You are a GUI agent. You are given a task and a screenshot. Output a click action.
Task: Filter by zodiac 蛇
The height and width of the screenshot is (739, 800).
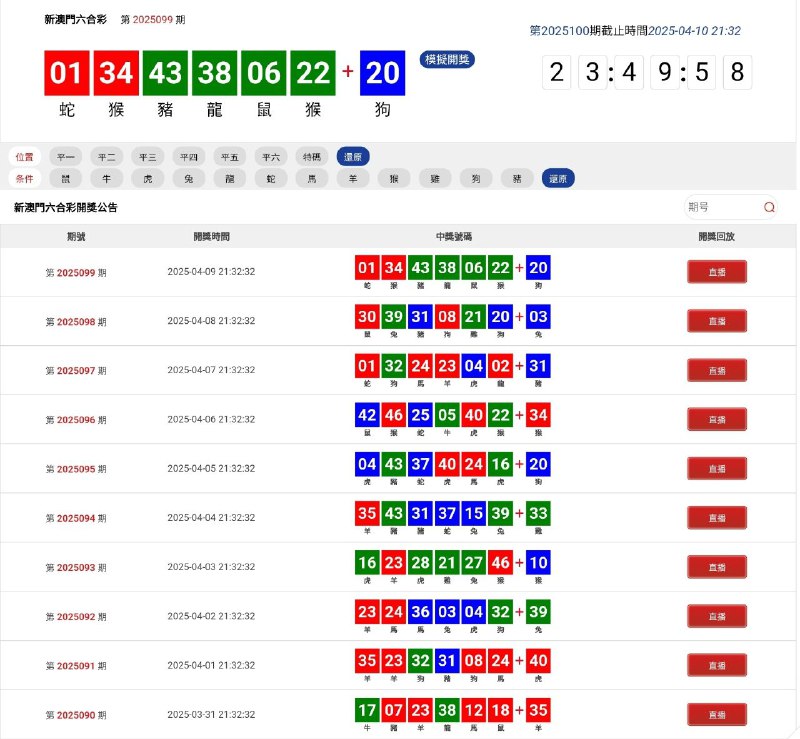pyautogui.click(x=271, y=179)
